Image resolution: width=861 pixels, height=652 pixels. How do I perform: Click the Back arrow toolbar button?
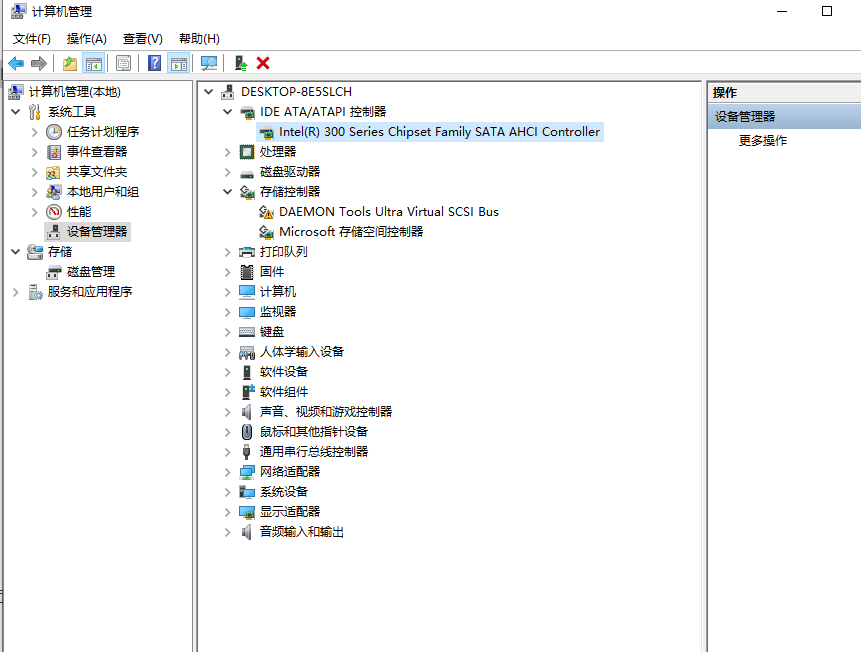click(x=16, y=63)
